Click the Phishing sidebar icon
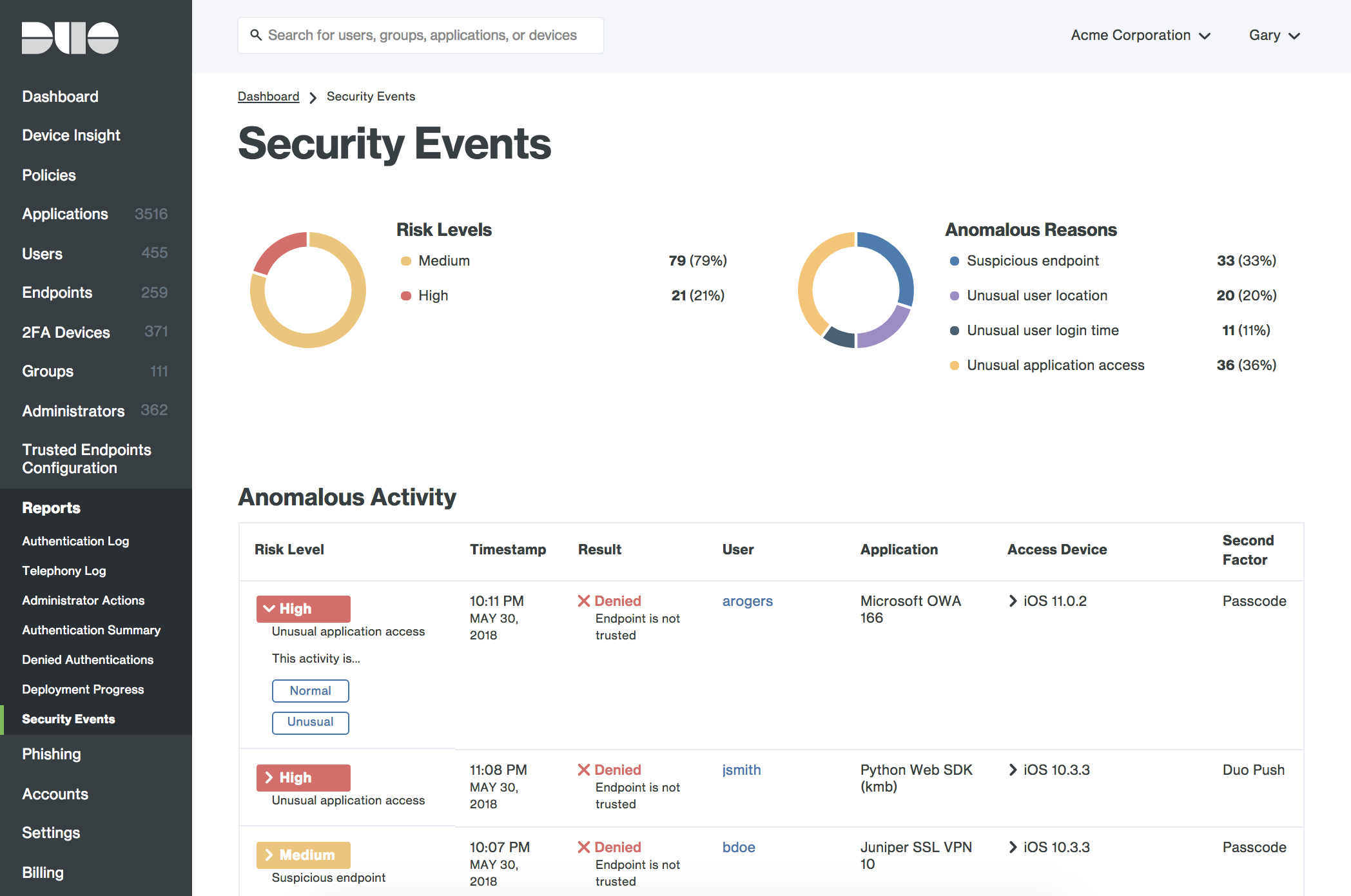The image size is (1351, 896). tap(52, 754)
